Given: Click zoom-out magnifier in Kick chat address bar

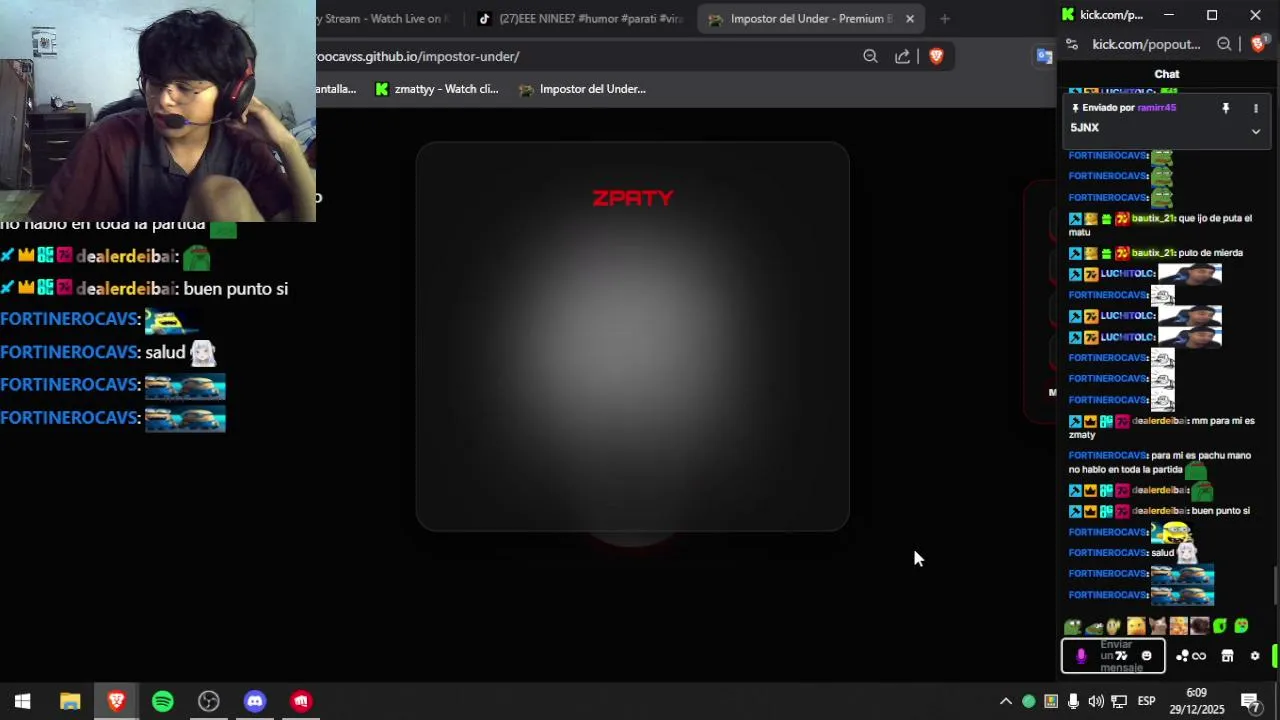Looking at the screenshot, I should click(1224, 44).
